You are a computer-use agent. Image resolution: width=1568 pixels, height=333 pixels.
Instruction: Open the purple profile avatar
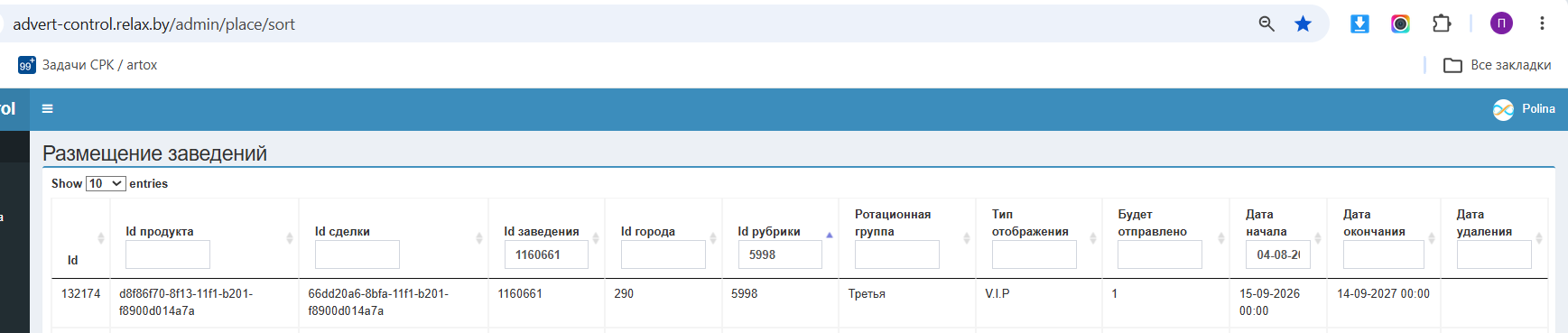pyautogui.click(x=1501, y=24)
